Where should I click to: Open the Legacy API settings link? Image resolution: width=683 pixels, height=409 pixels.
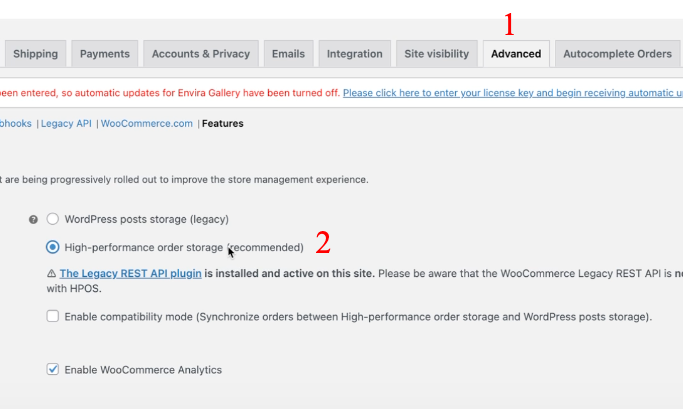tap(66, 124)
